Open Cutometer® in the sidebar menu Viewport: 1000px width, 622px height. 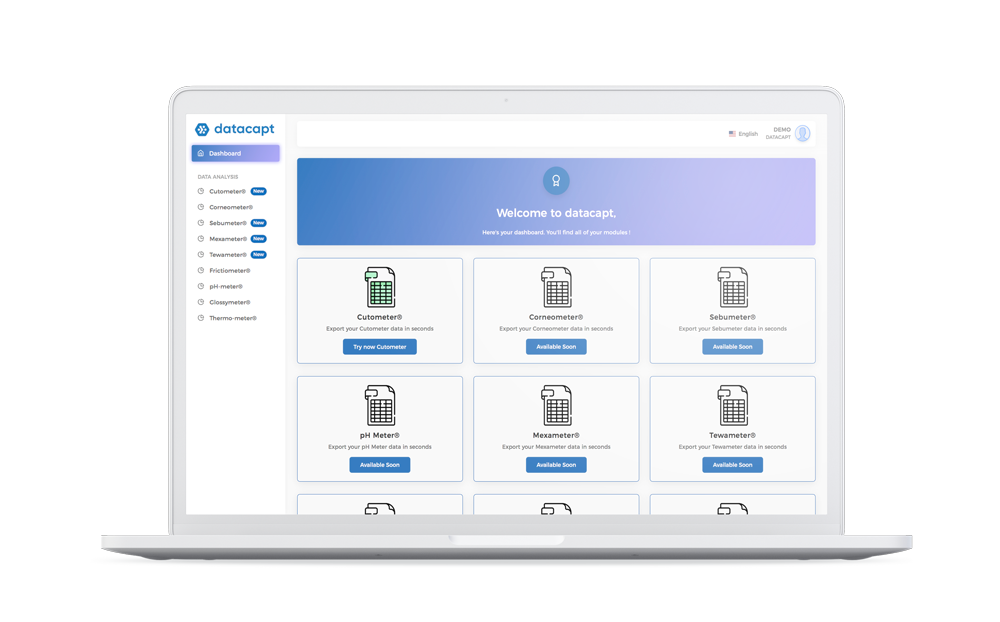click(x=228, y=191)
